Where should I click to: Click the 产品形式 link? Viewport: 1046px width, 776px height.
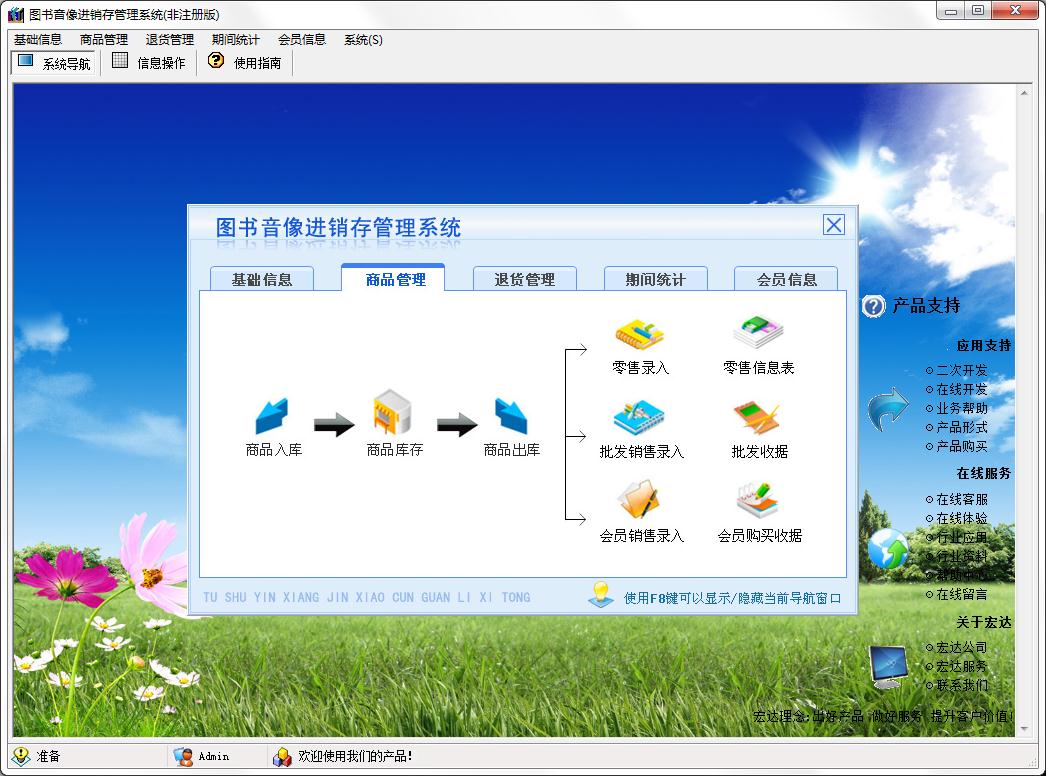961,427
